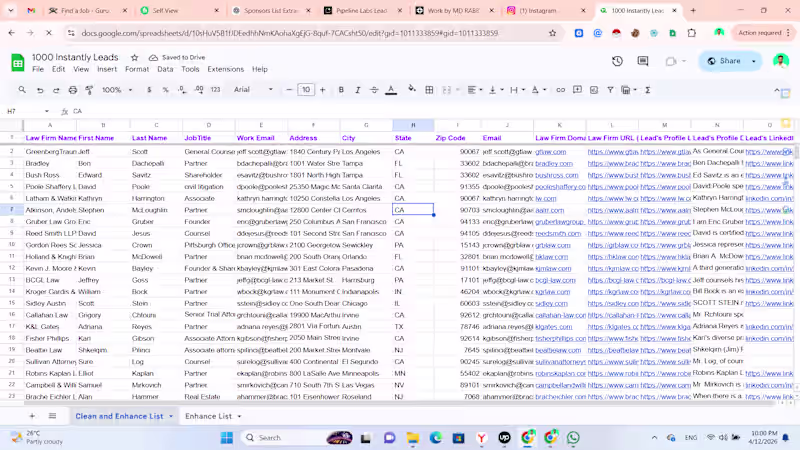Open the name box dropdown
The width and height of the screenshot is (800, 450).
[x=46, y=111]
